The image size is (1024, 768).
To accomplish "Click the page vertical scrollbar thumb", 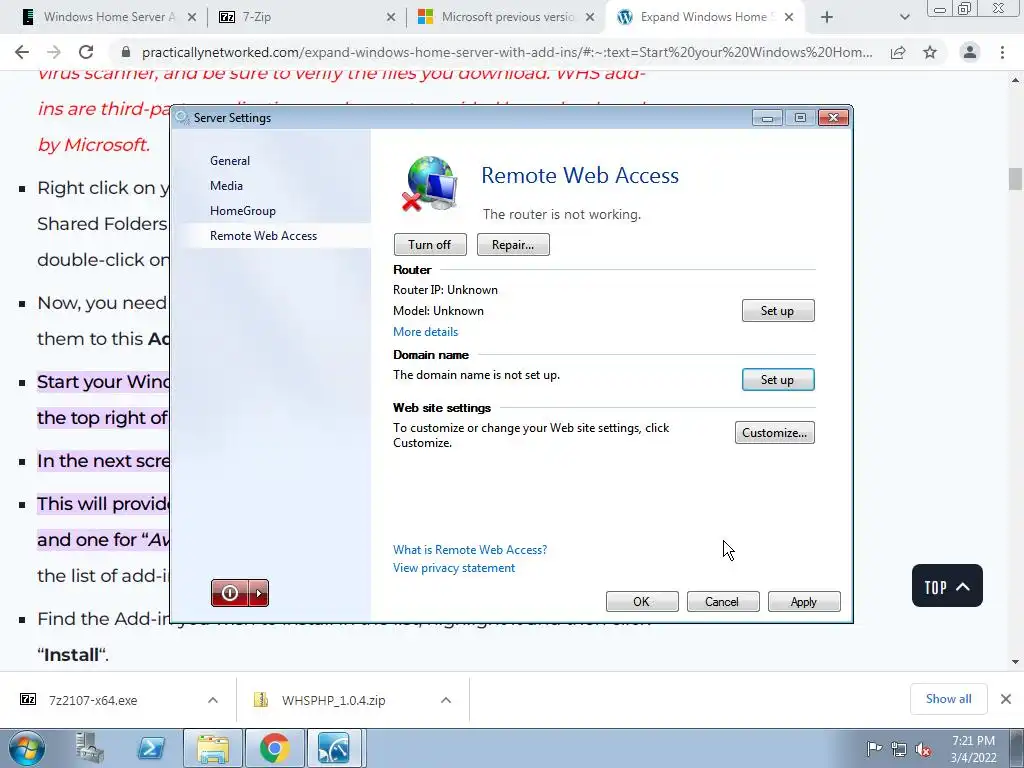I will [1015, 179].
